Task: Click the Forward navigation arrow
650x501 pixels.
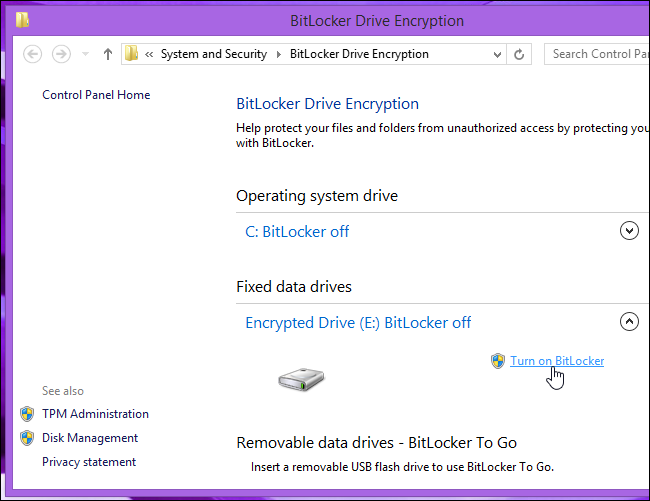Action: pos(61,54)
